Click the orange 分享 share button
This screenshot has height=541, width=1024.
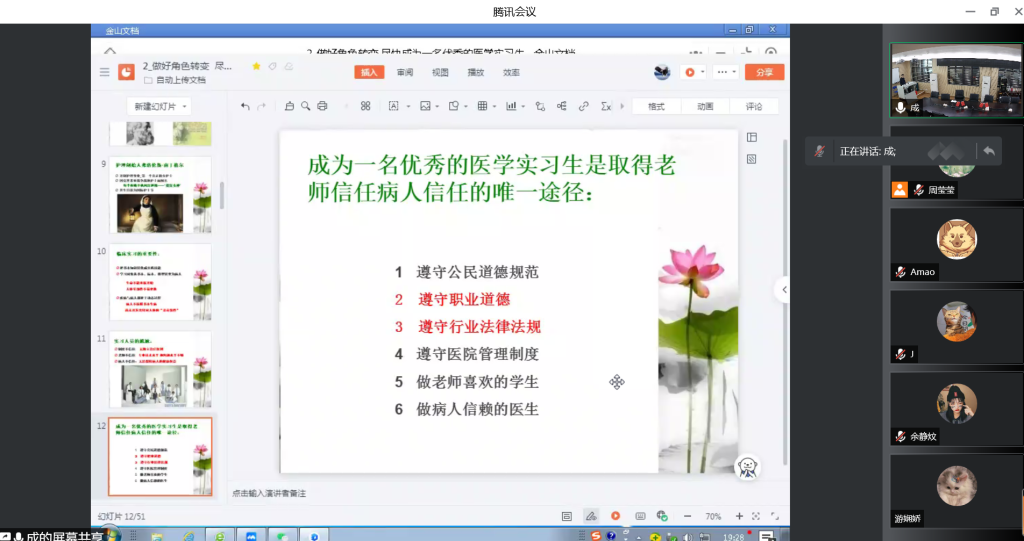pyautogui.click(x=764, y=72)
